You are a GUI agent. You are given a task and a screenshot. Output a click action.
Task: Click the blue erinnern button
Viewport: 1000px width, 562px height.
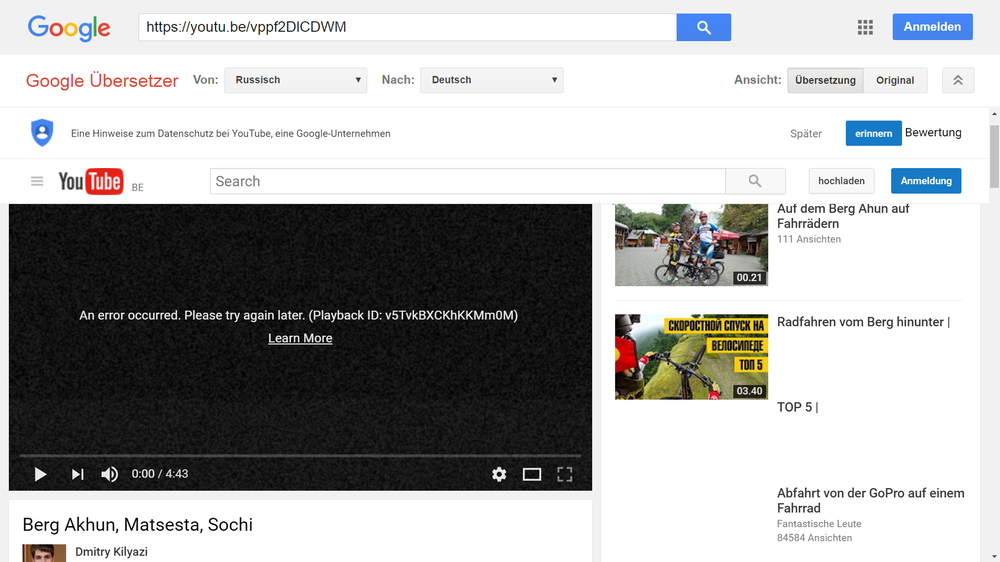[873, 133]
